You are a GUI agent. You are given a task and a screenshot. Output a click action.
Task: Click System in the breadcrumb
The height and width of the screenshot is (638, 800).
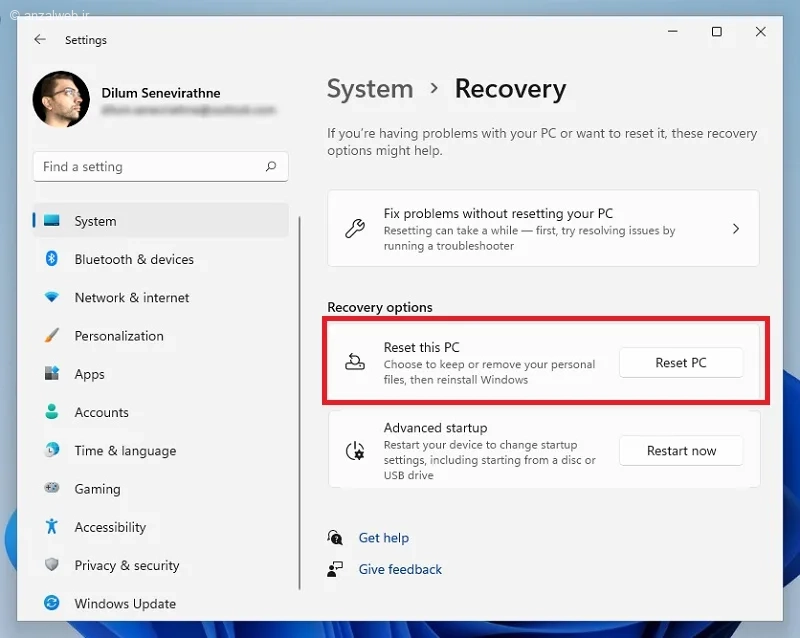[370, 89]
